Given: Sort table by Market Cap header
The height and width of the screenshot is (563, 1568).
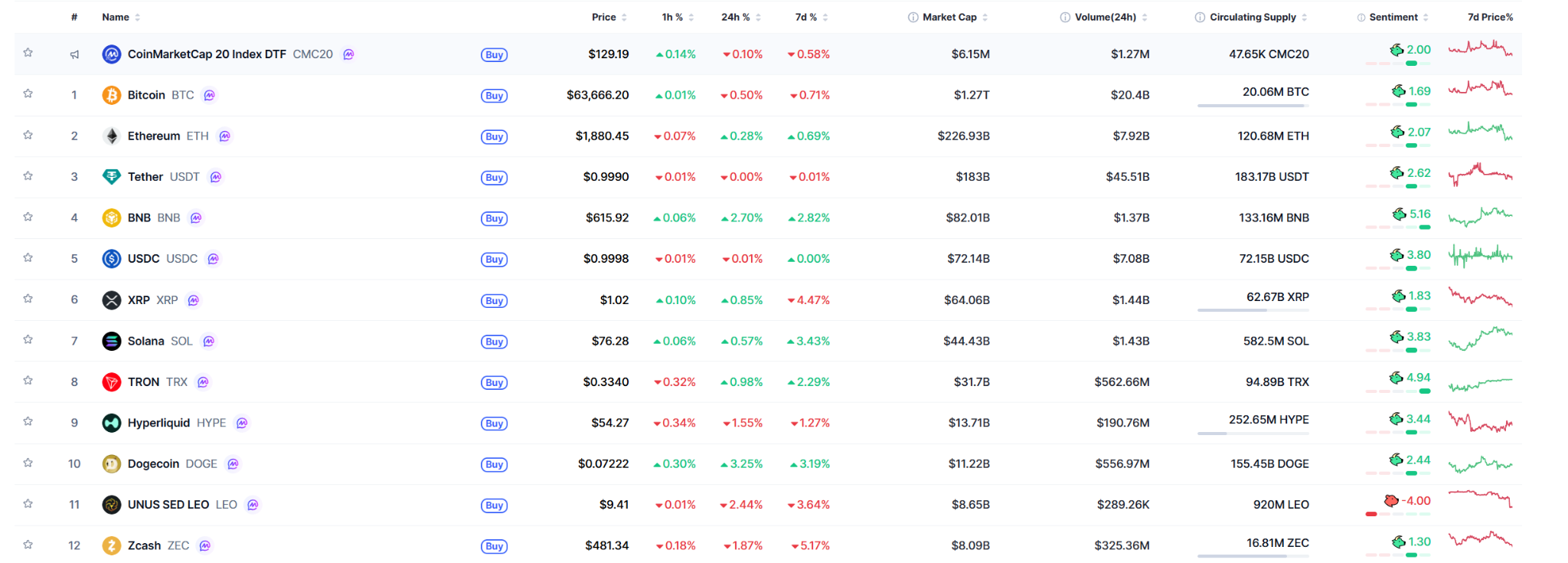Looking at the screenshot, I should coord(955,17).
